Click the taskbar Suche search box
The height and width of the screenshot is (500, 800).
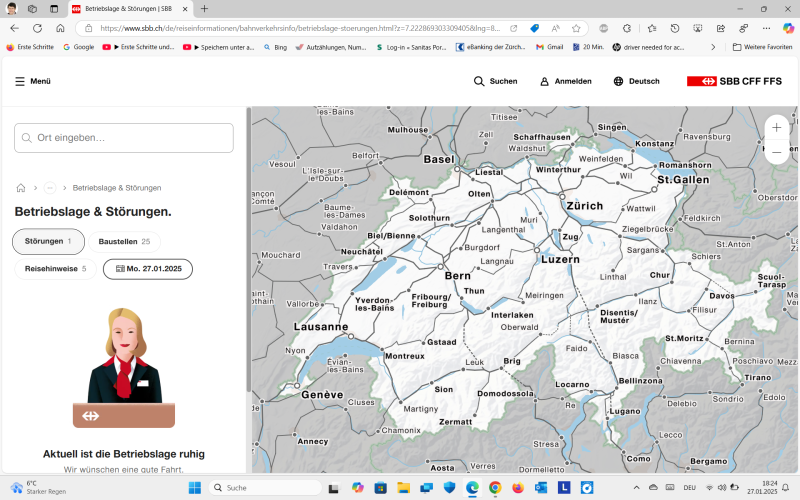pyautogui.click(x=265, y=488)
